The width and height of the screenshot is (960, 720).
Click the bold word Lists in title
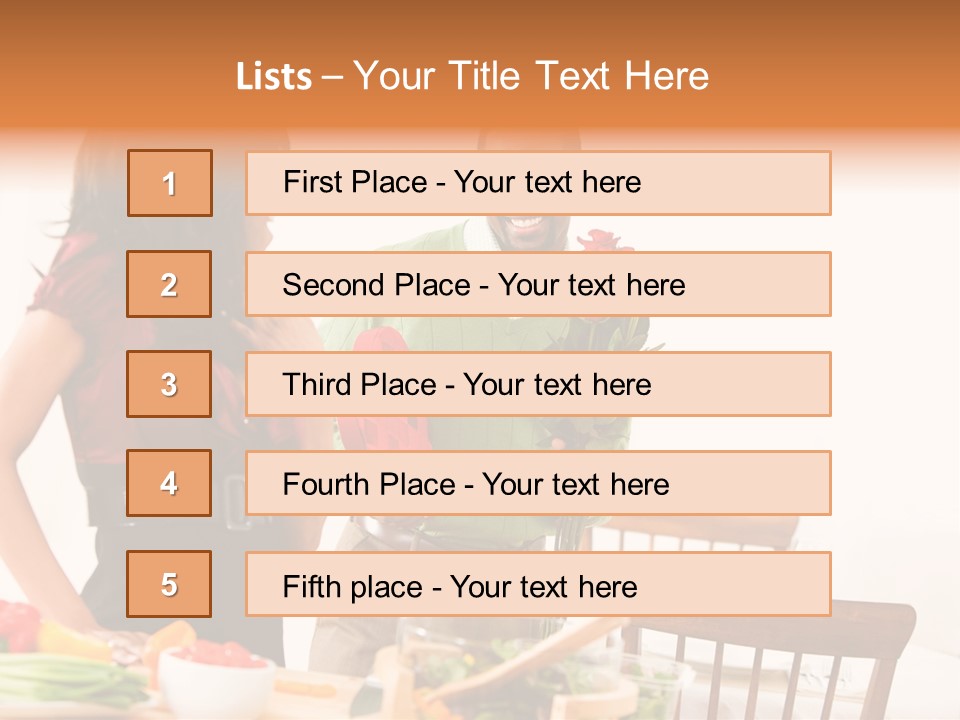(x=274, y=77)
